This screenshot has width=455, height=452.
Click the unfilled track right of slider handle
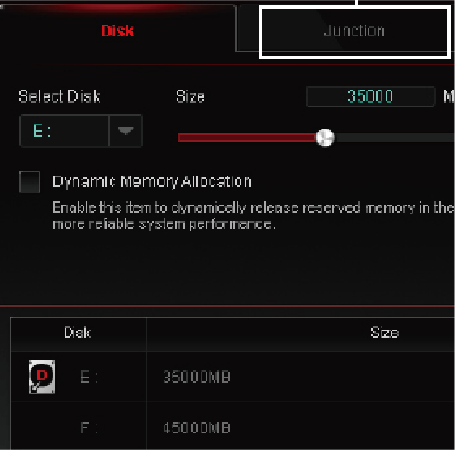[x=394, y=138]
